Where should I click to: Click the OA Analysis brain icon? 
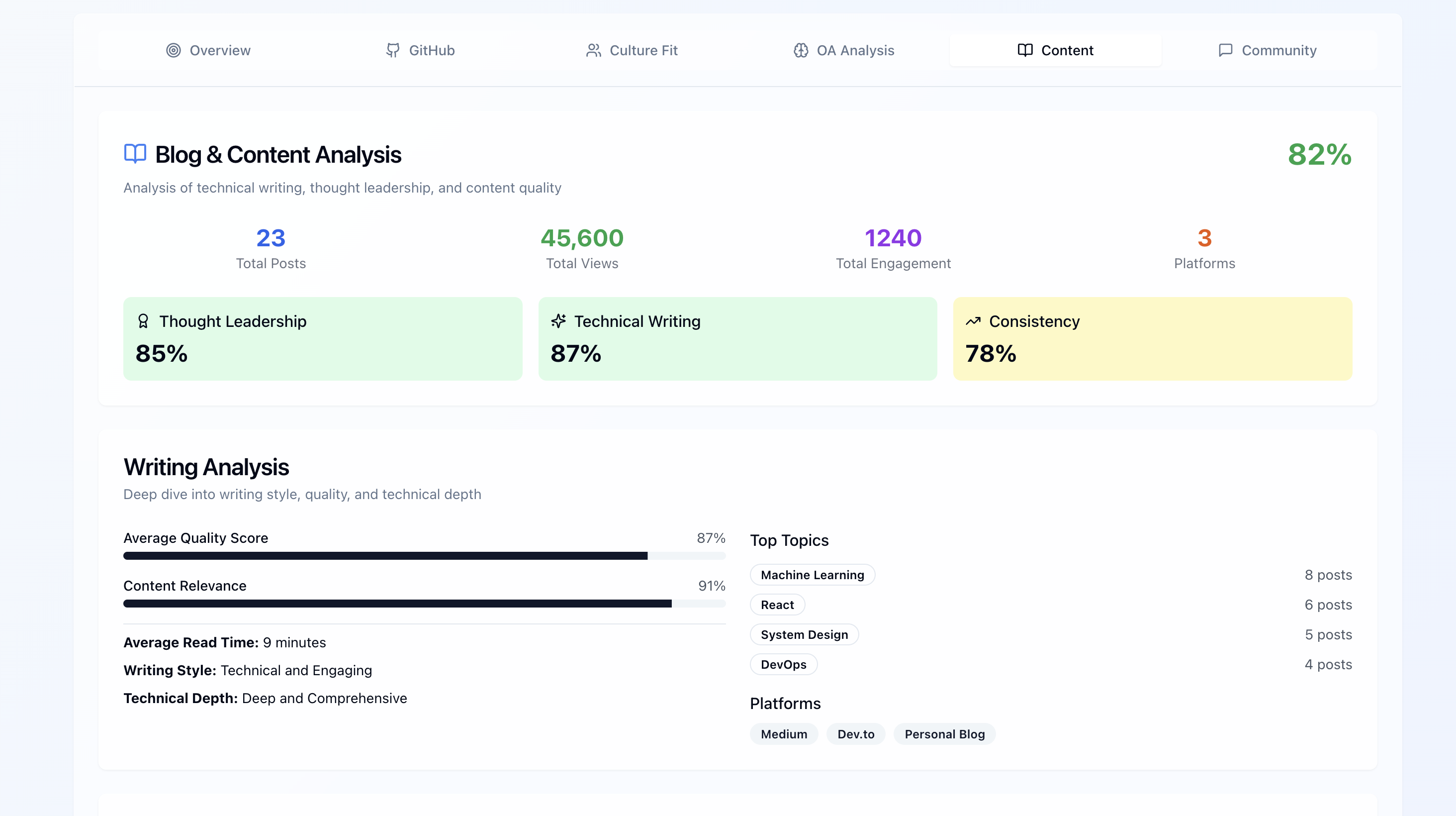(800, 50)
